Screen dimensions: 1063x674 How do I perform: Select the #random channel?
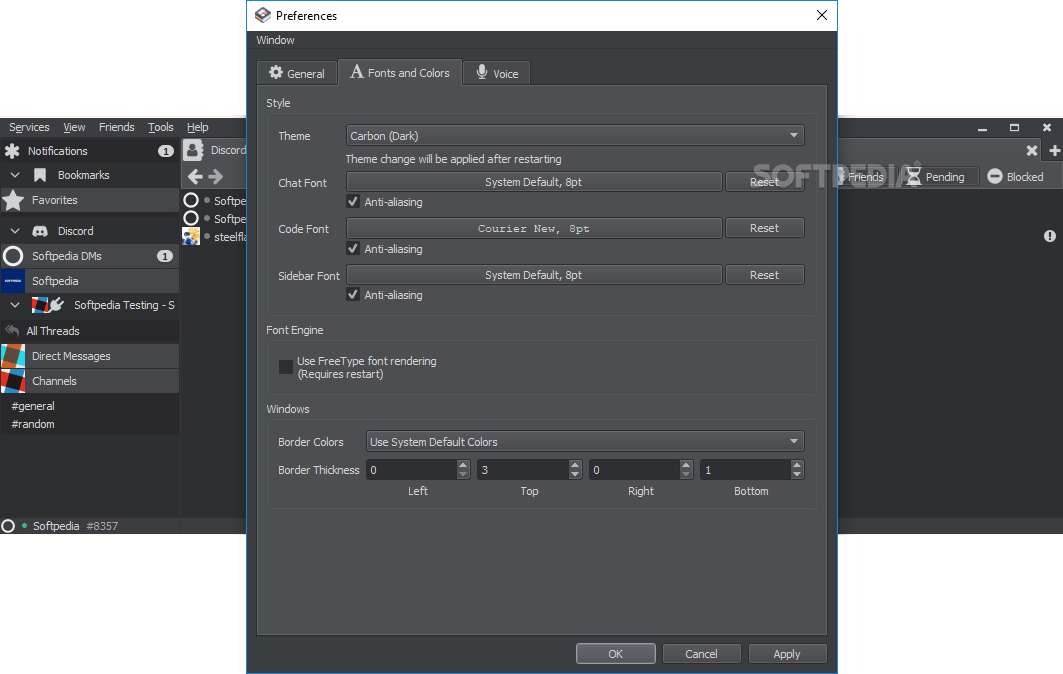[x=35, y=423]
